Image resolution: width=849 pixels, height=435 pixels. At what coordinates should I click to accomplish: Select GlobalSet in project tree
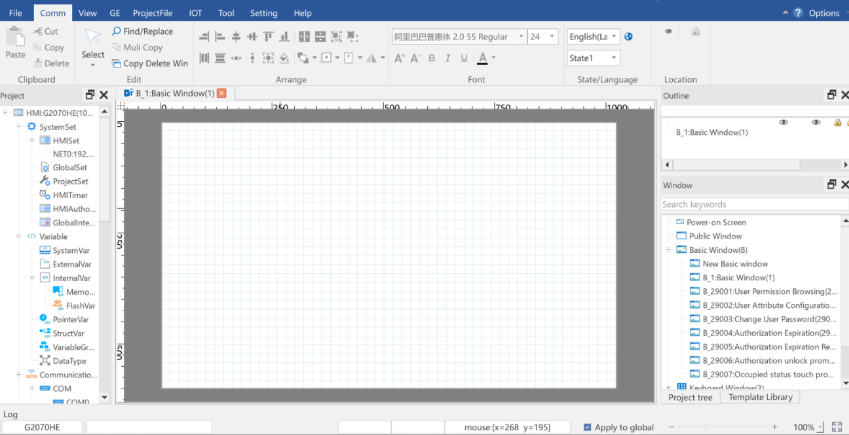point(70,167)
